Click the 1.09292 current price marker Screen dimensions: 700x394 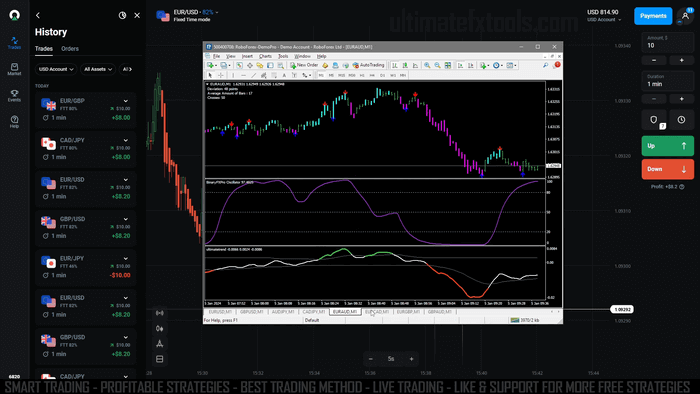pos(622,309)
